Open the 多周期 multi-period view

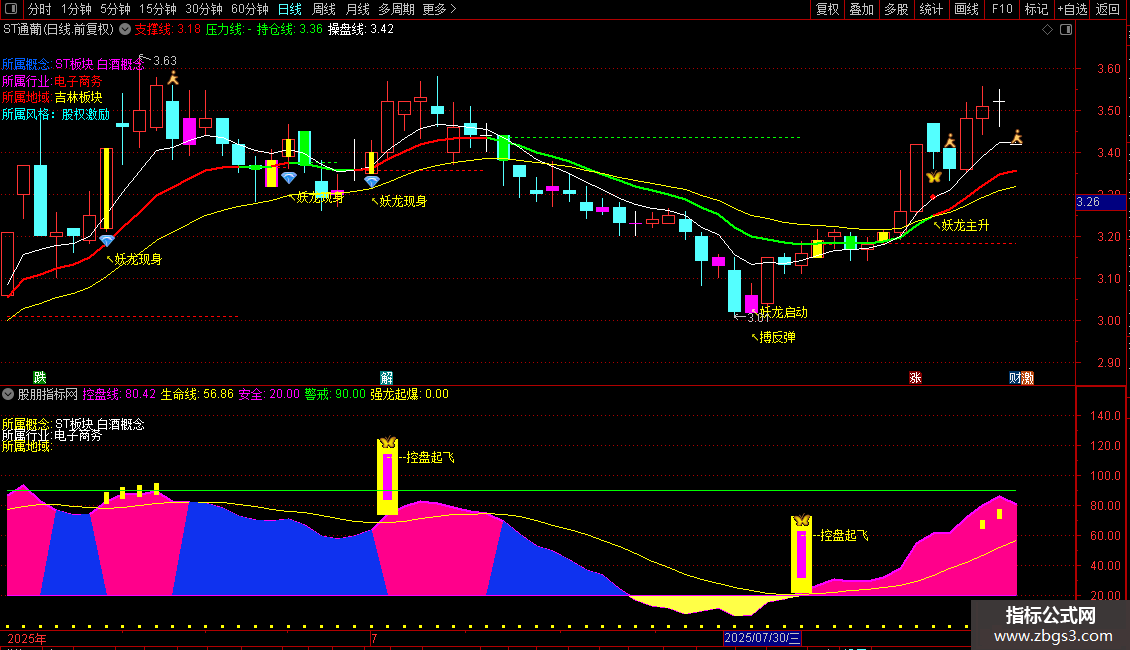pyautogui.click(x=396, y=9)
